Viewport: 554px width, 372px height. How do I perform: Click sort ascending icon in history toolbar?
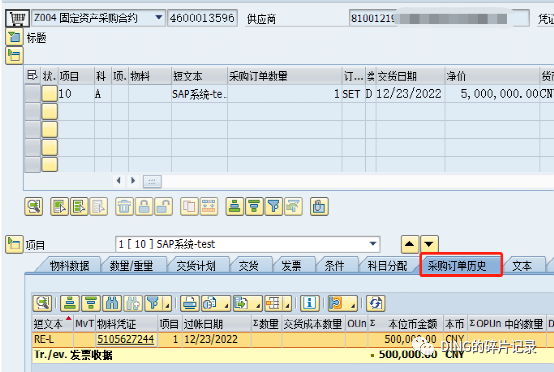coord(70,303)
